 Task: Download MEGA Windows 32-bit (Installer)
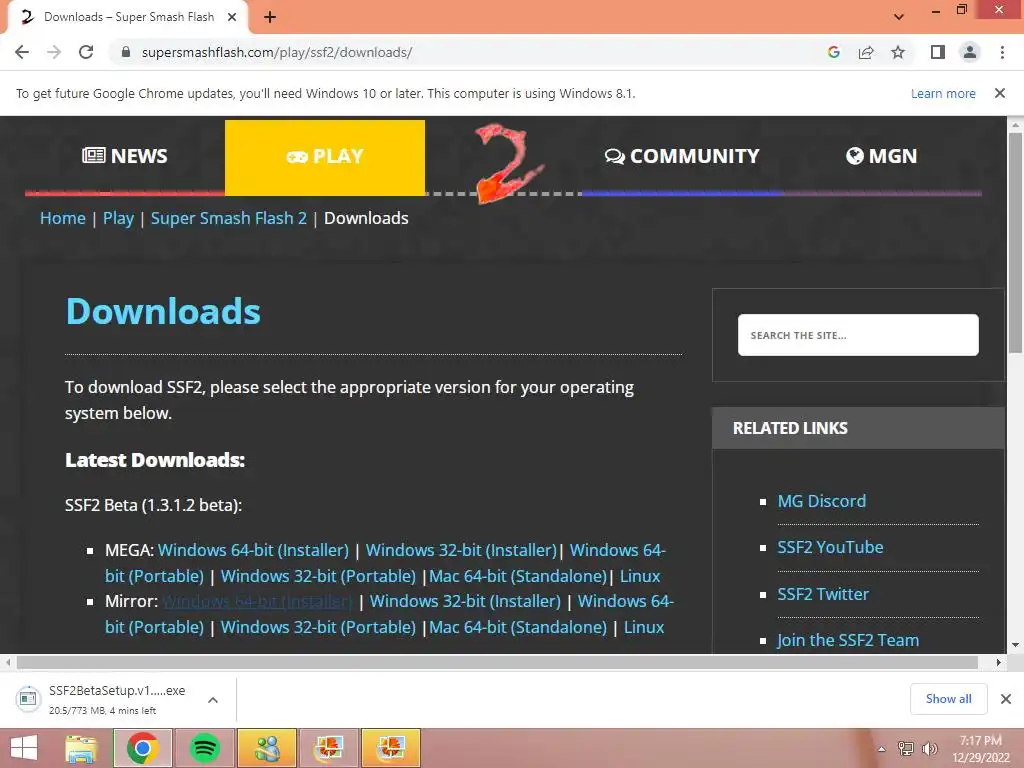coord(461,550)
